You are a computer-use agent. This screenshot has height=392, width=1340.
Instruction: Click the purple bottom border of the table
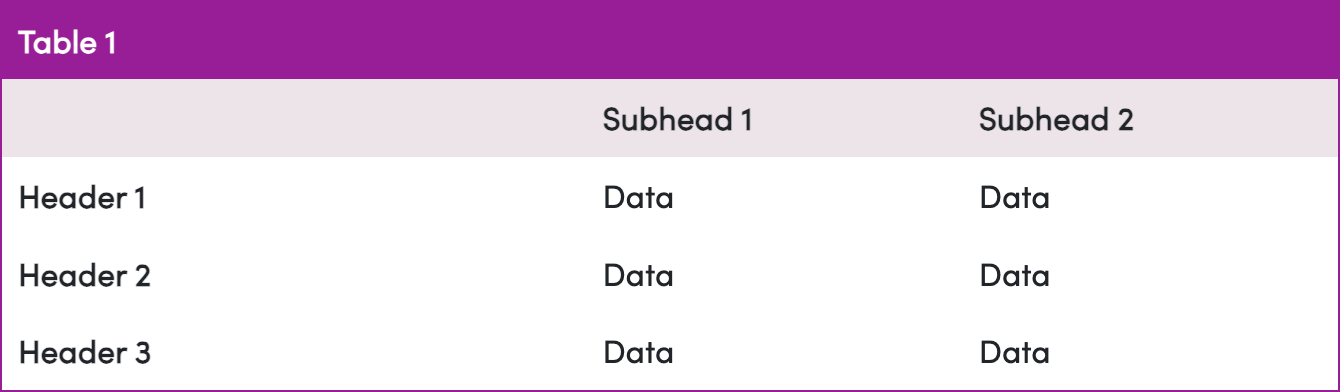pos(670,390)
